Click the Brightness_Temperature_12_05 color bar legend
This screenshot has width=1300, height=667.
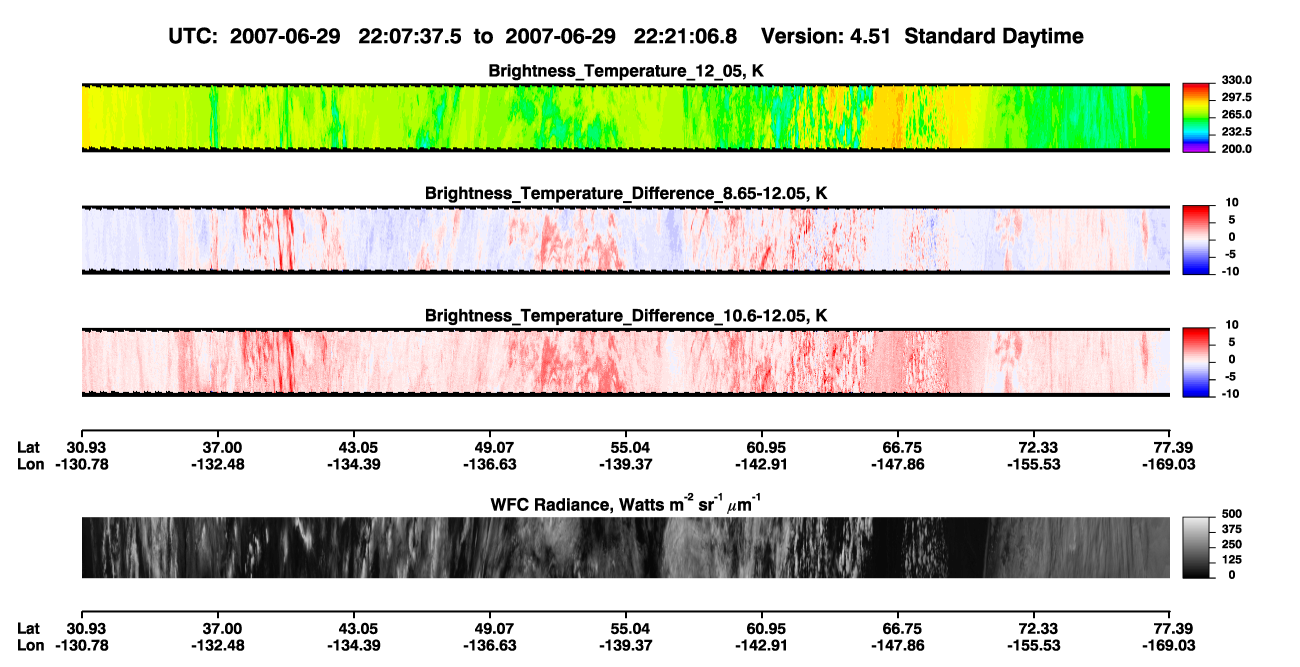coord(1197,117)
